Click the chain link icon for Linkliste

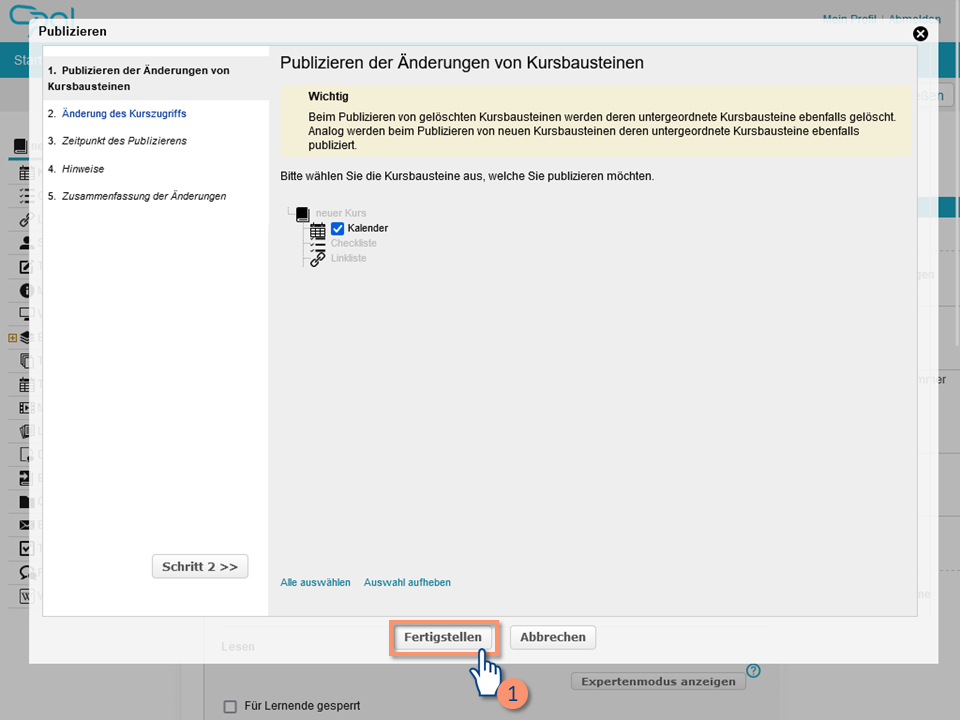(318, 258)
